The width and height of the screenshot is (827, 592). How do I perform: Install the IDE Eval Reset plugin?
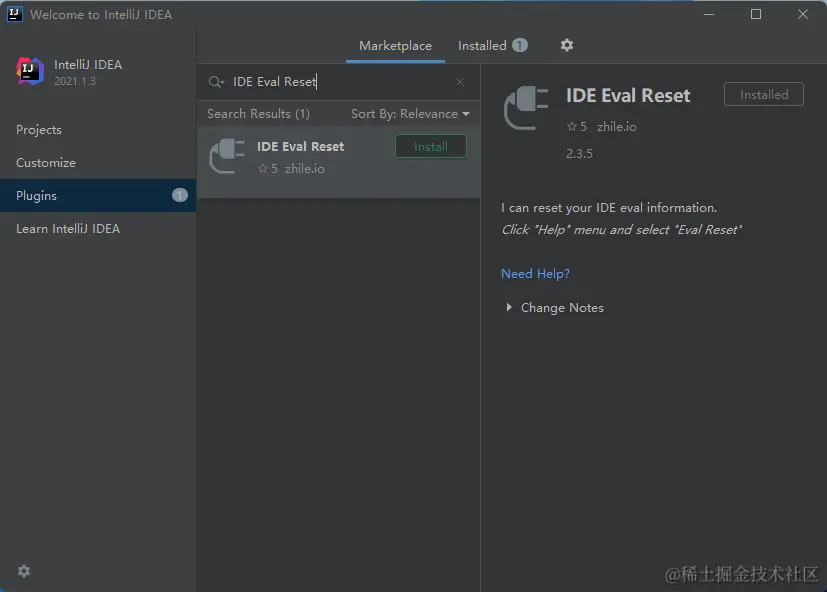431,147
